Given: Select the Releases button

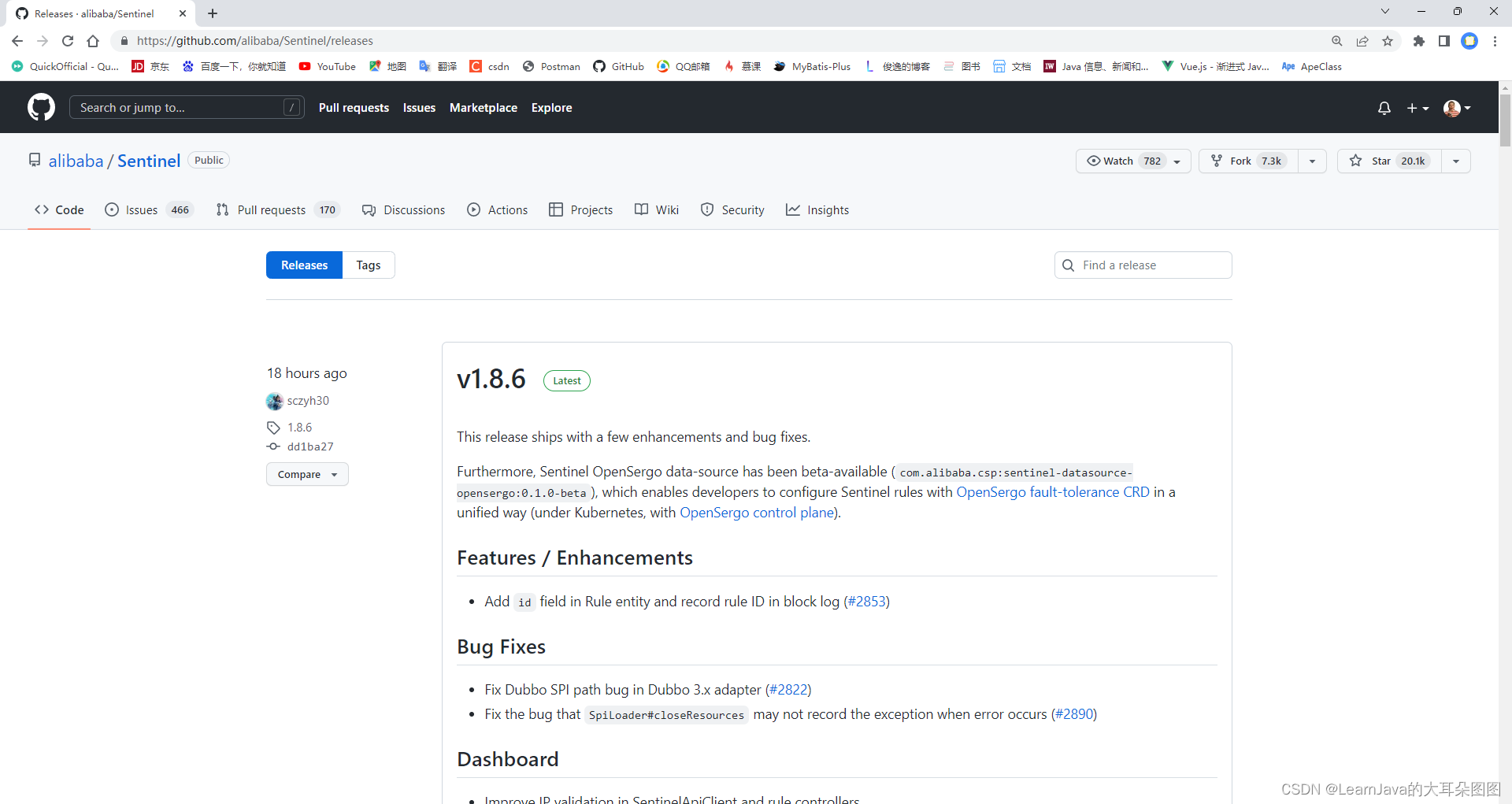Looking at the screenshot, I should 304,265.
